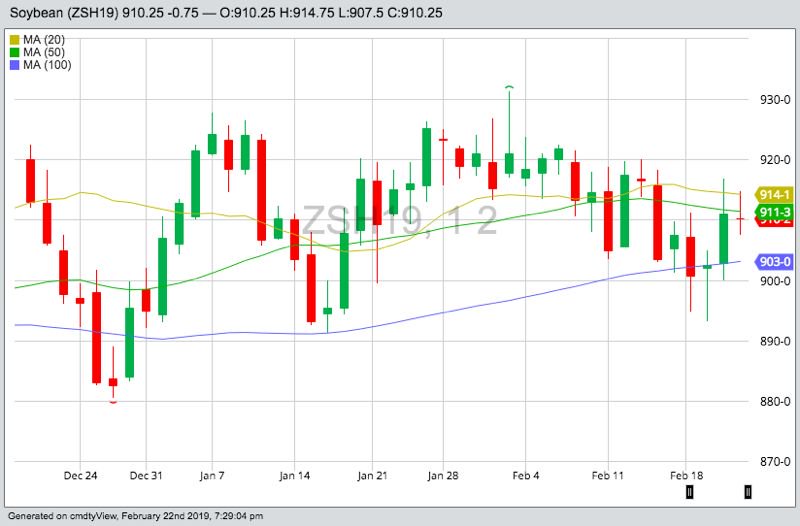
Task: Click the Jan 14 date axis label
Action: pos(294,476)
